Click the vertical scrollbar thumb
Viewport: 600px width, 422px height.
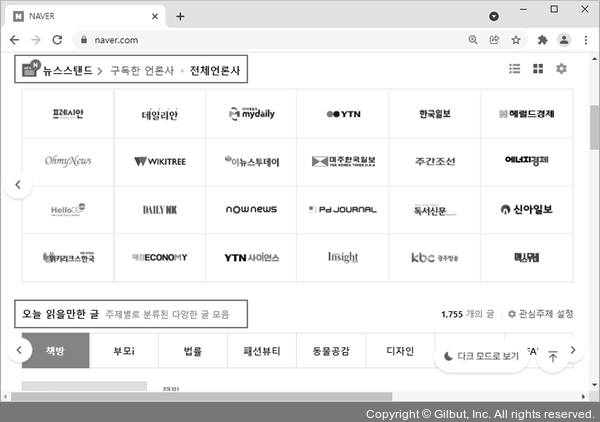coord(594,127)
